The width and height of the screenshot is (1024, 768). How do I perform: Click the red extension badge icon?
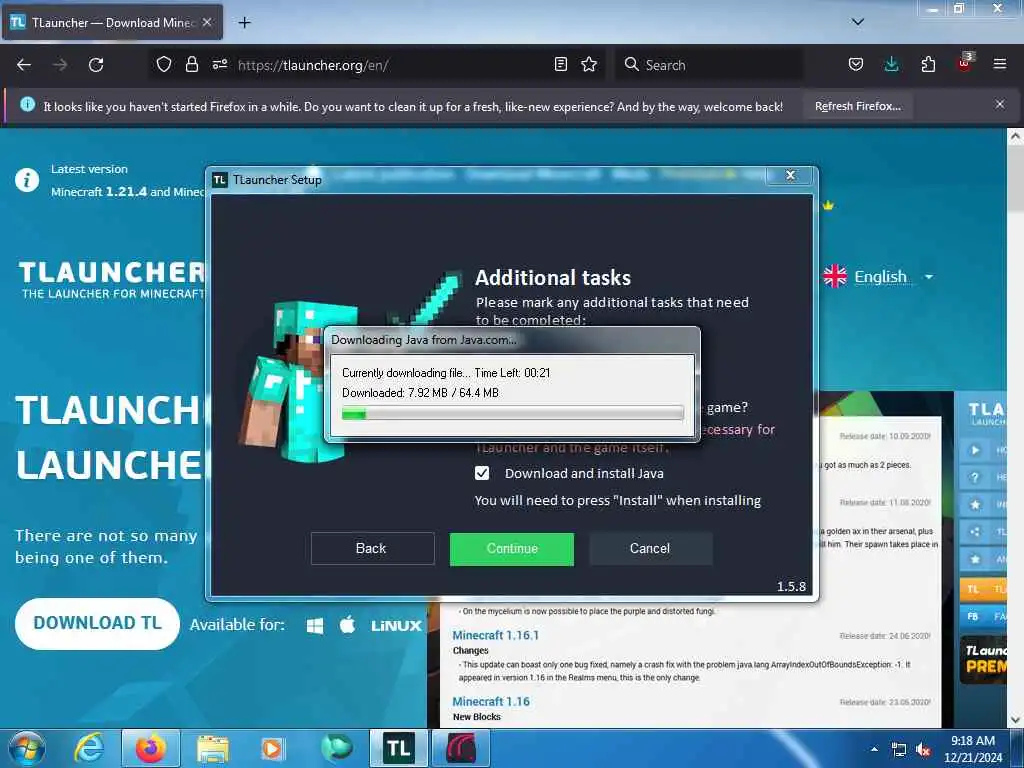point(964,63)
